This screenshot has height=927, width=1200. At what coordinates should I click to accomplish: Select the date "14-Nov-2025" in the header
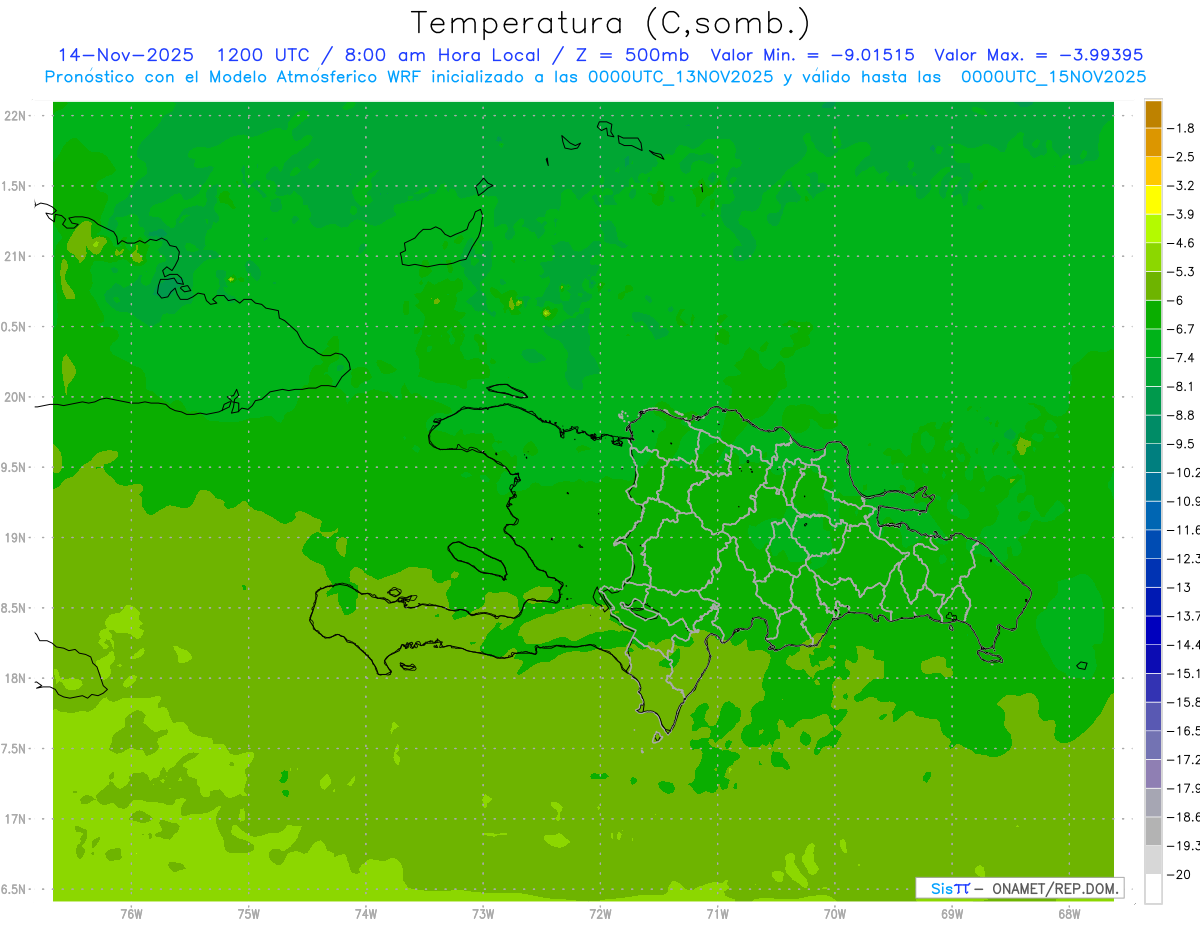point(126,55)
